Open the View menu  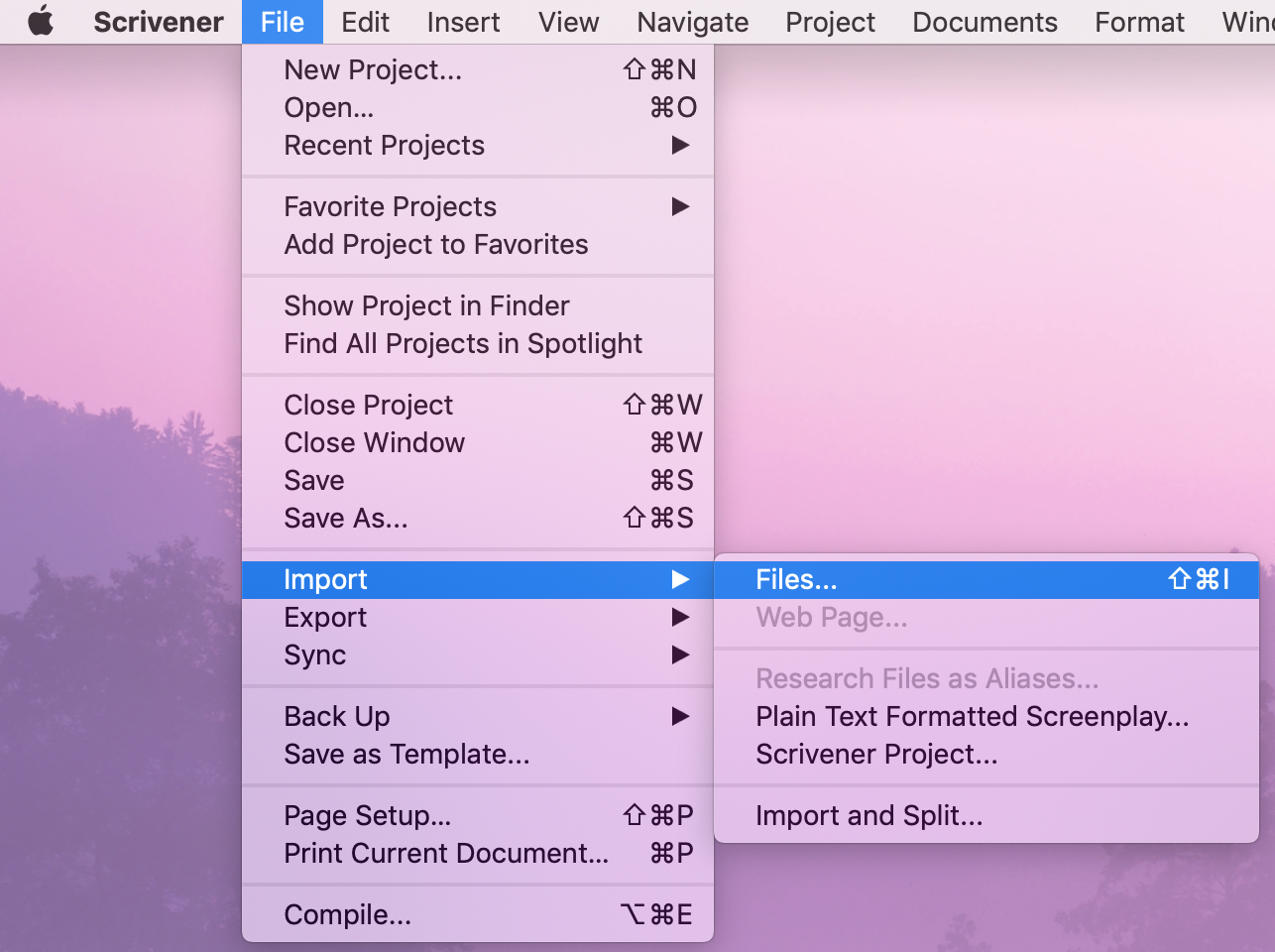[569, 22]
